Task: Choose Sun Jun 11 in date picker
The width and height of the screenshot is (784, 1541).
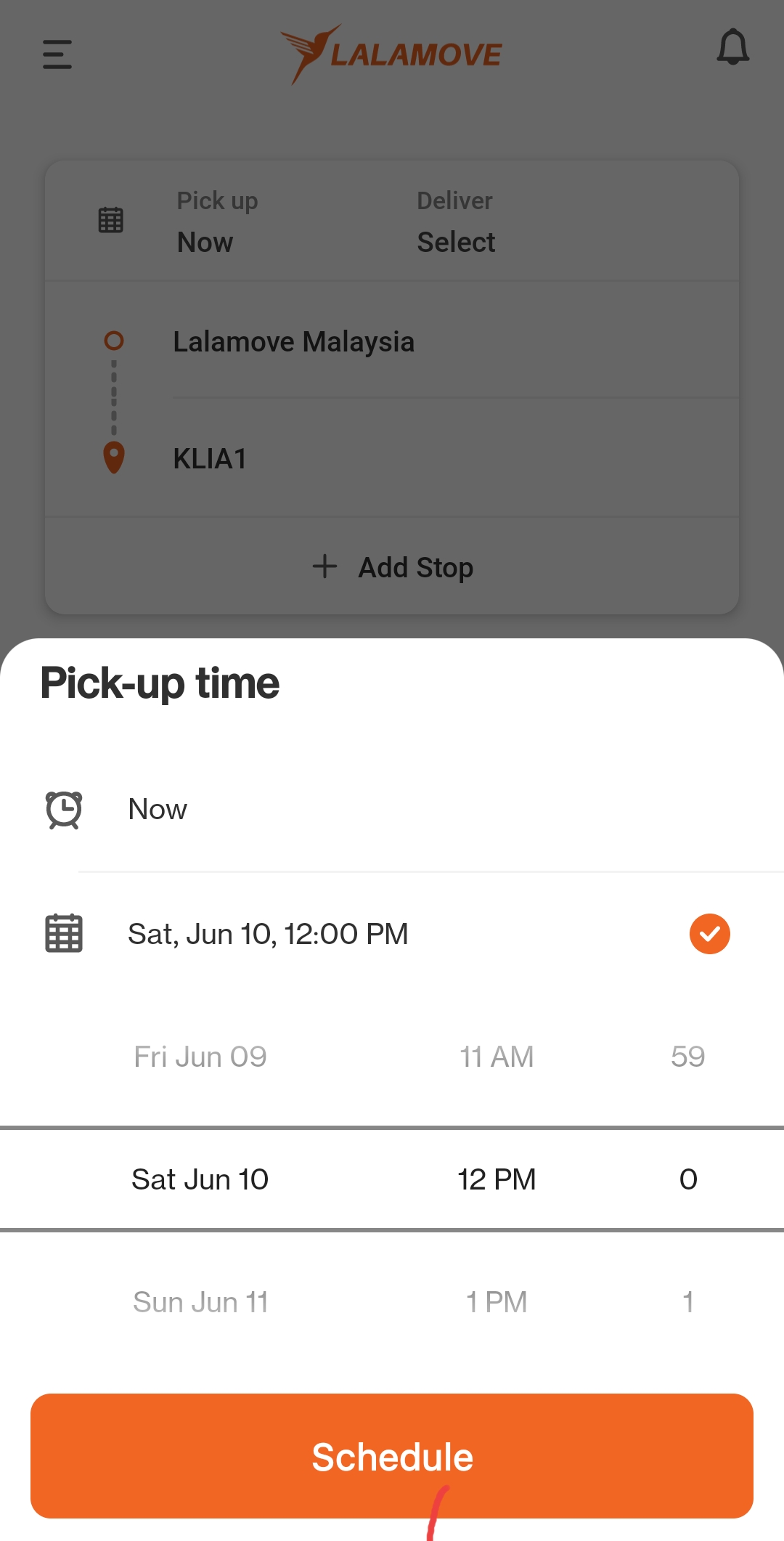Action: (x=201, y=1302)
